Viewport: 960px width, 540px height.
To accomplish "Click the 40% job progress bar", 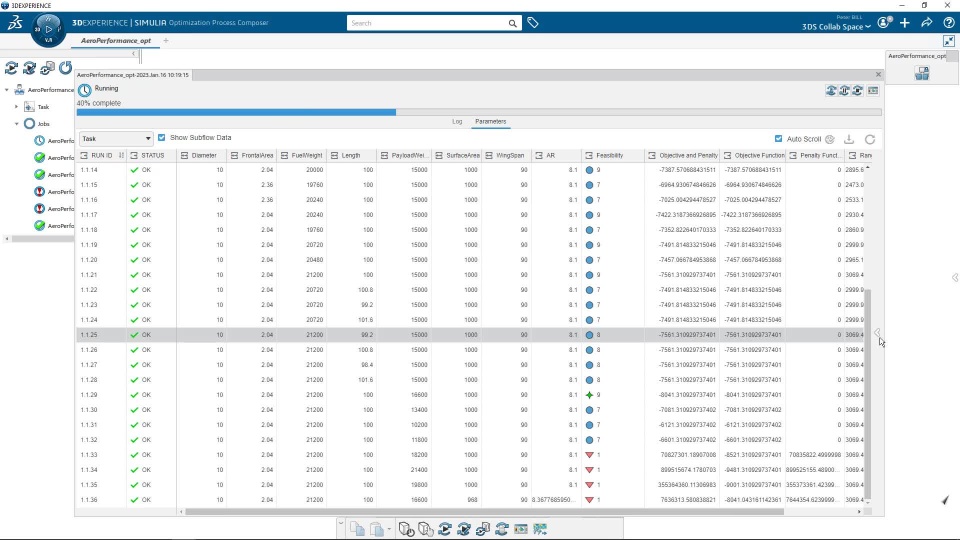I will coord(479,112).
